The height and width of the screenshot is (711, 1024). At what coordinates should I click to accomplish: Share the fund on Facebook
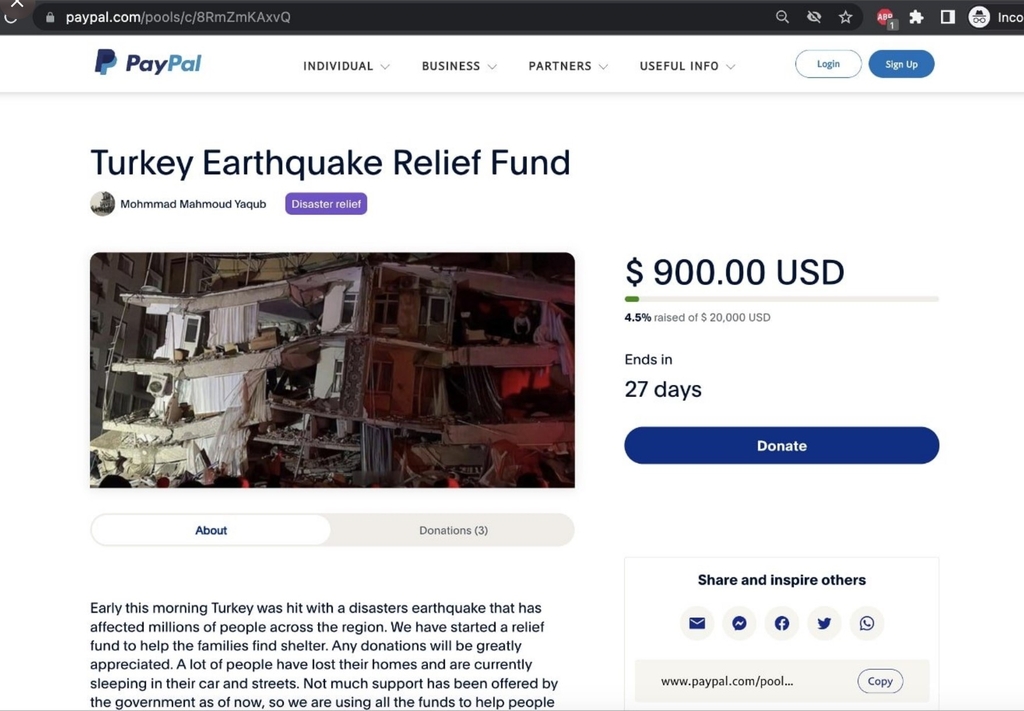tap(782, 623)
